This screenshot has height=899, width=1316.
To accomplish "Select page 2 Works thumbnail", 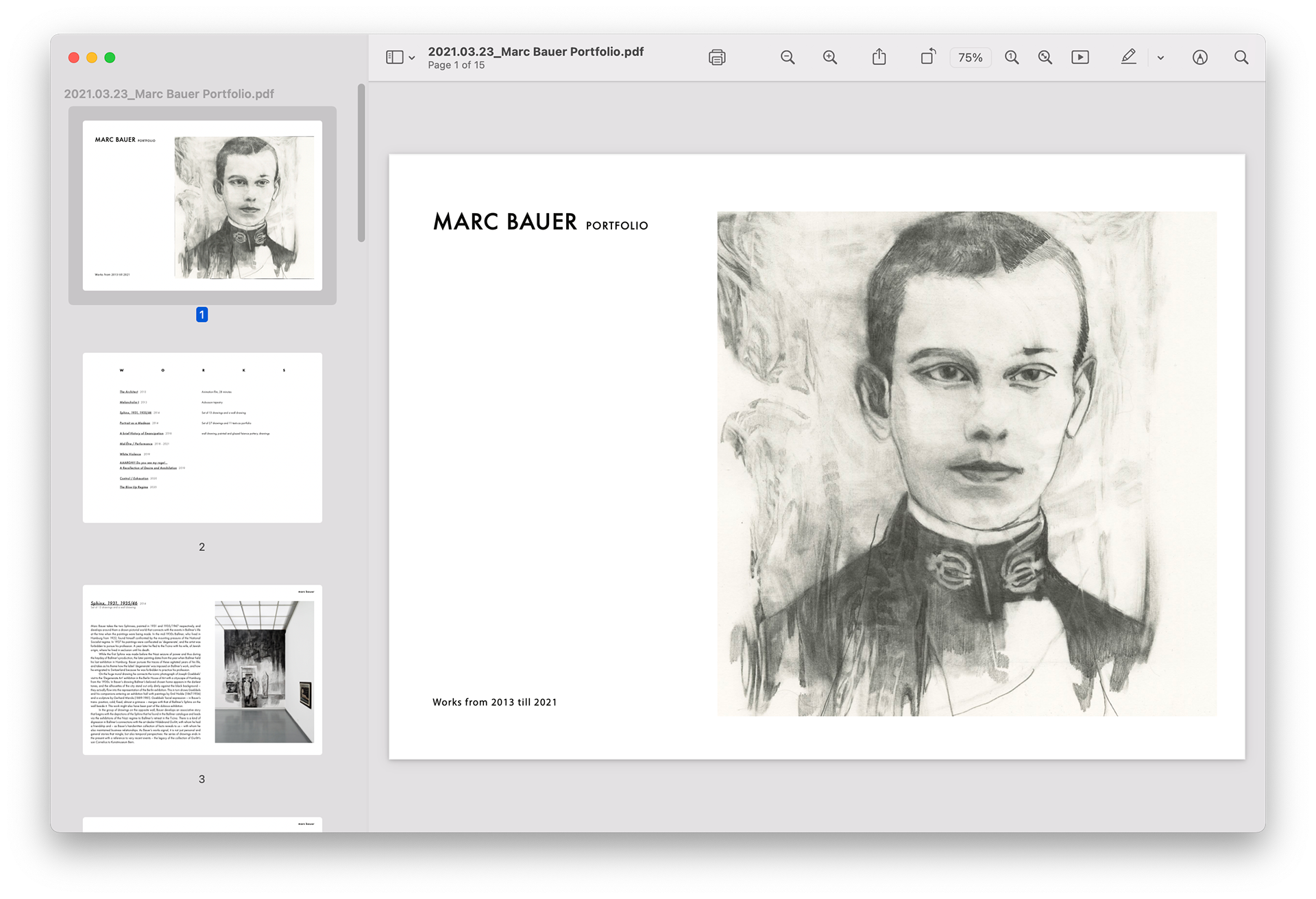I will (202, 438).
